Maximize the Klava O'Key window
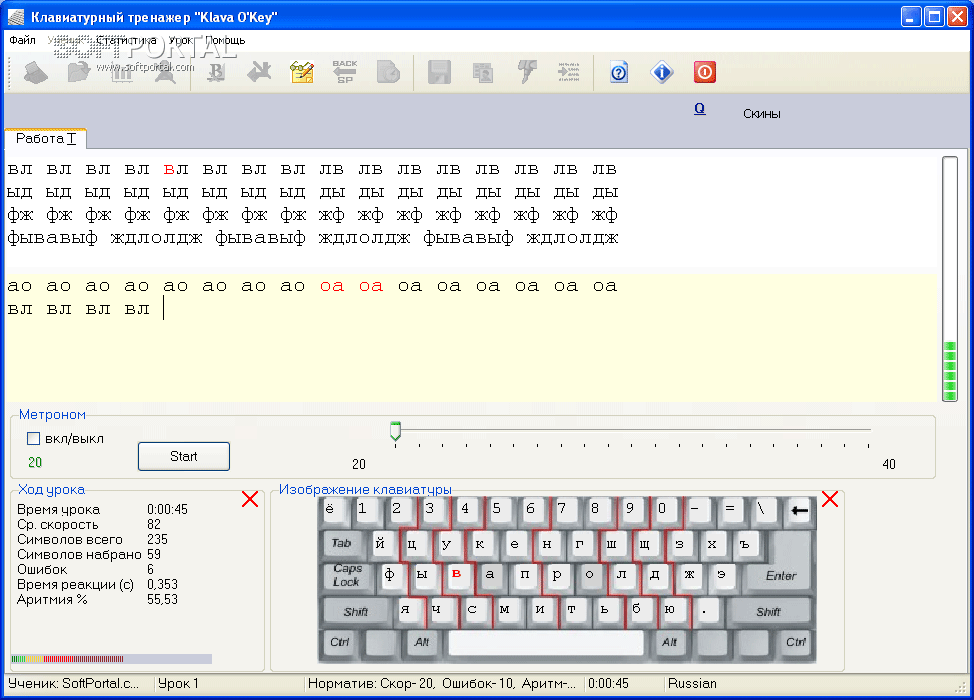This screenshot has height=700, width=974. coord(934,17)
